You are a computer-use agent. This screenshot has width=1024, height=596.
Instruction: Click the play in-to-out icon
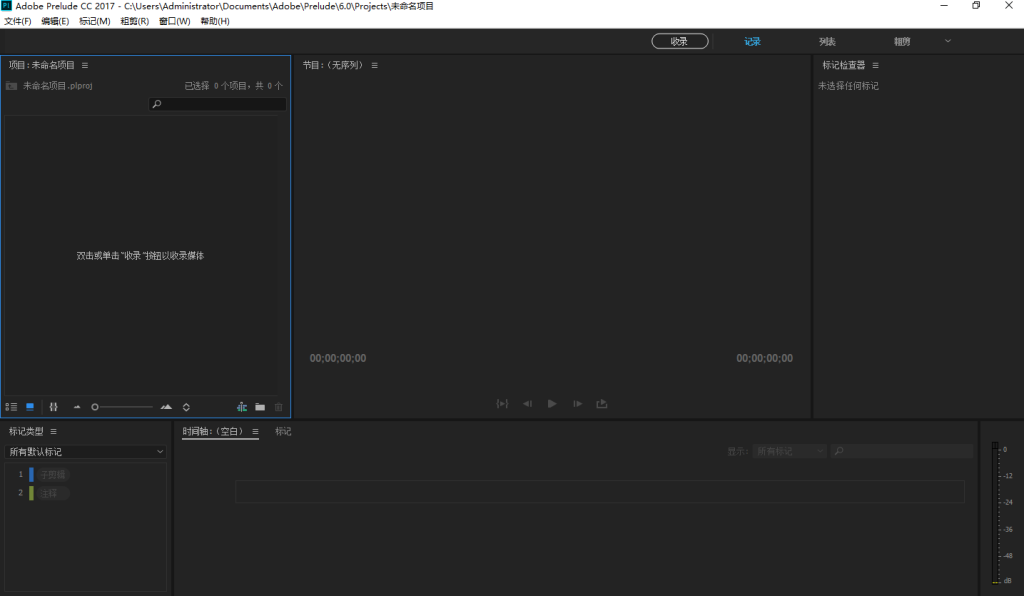click(x=502, y=404)
